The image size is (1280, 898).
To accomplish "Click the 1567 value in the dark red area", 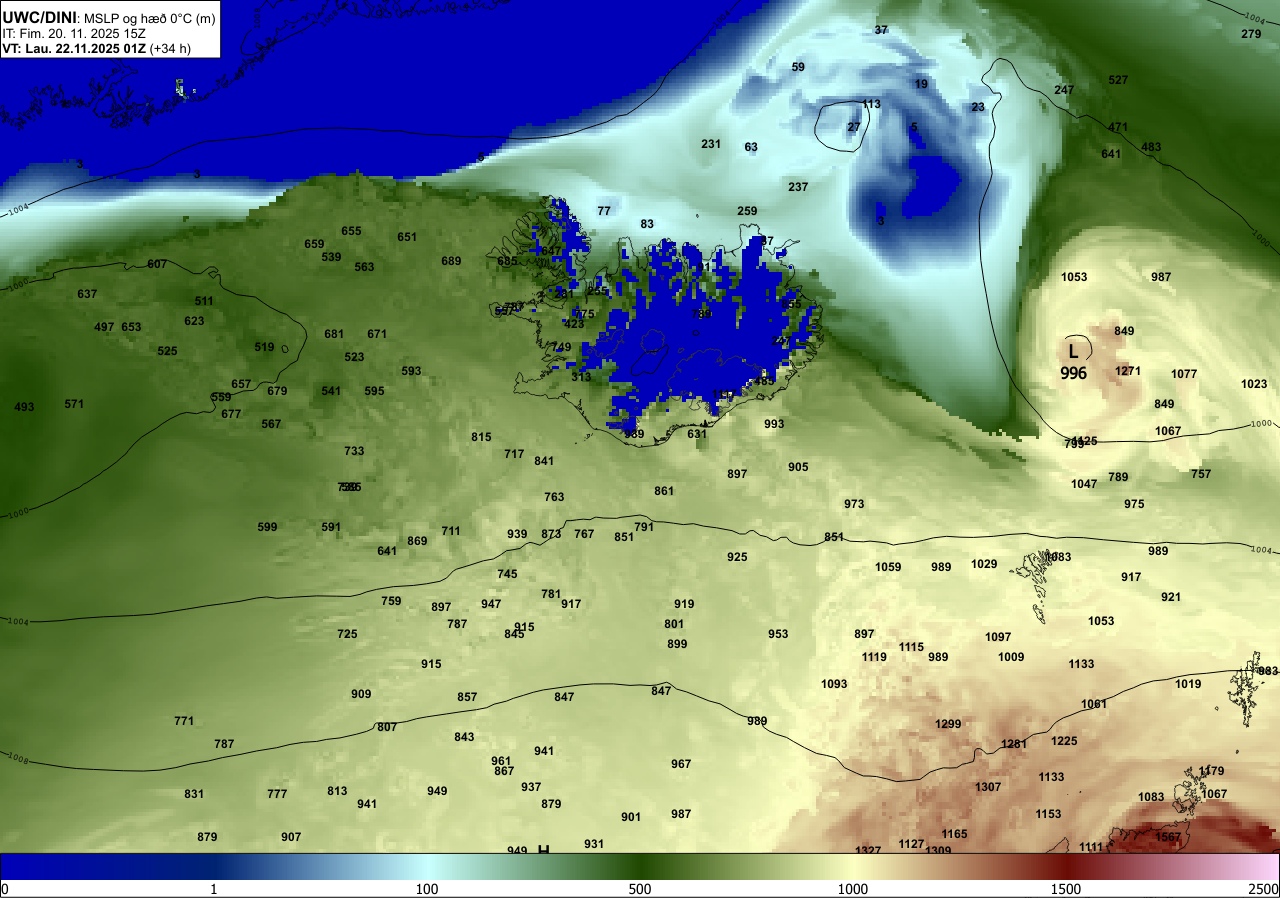I will [1168, 837].
